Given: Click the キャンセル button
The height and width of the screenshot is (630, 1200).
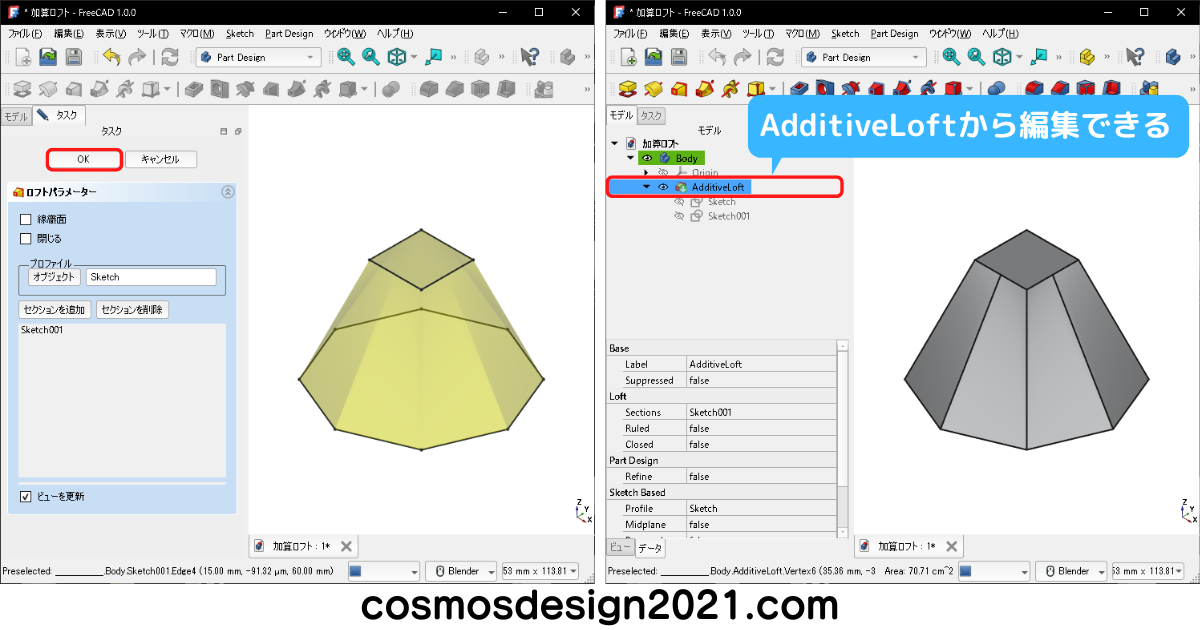Looking at the screenshot, I should (161, 159).
